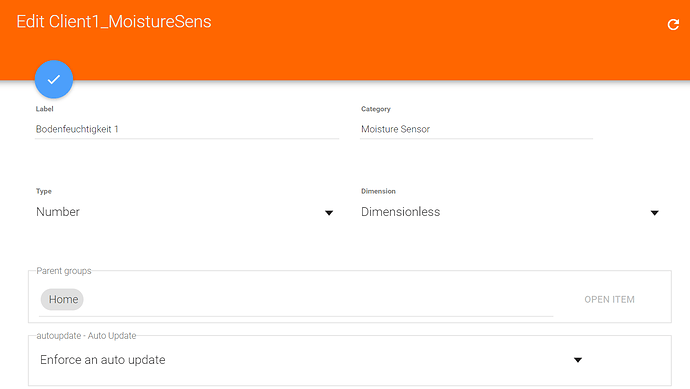
Task: Save the item with the blue checkmark button
Action: 54,79
